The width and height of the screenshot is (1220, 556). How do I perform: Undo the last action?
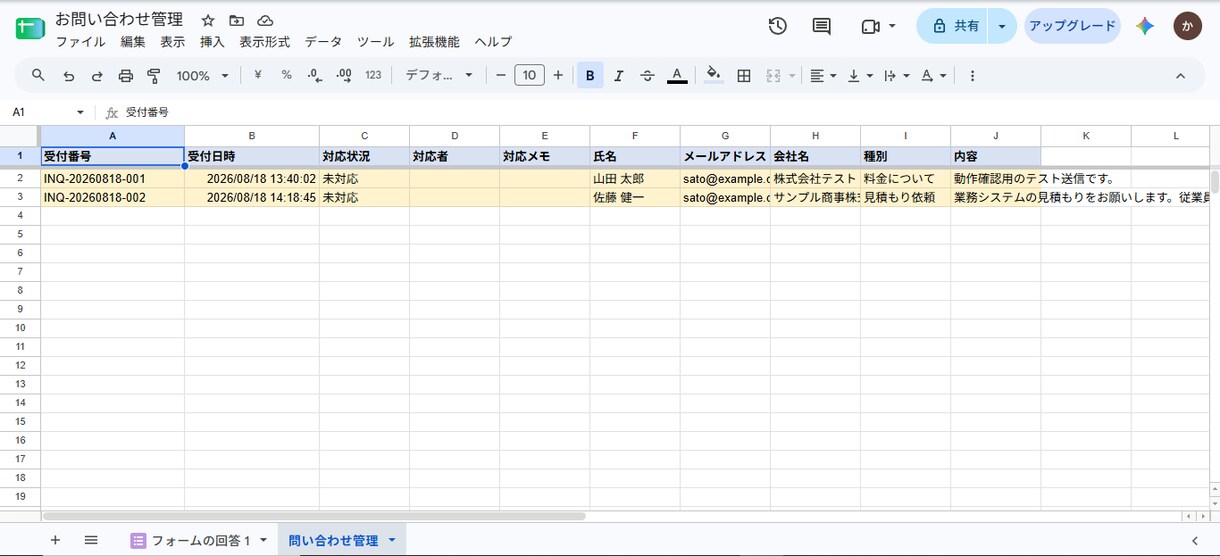coord(68,75)
